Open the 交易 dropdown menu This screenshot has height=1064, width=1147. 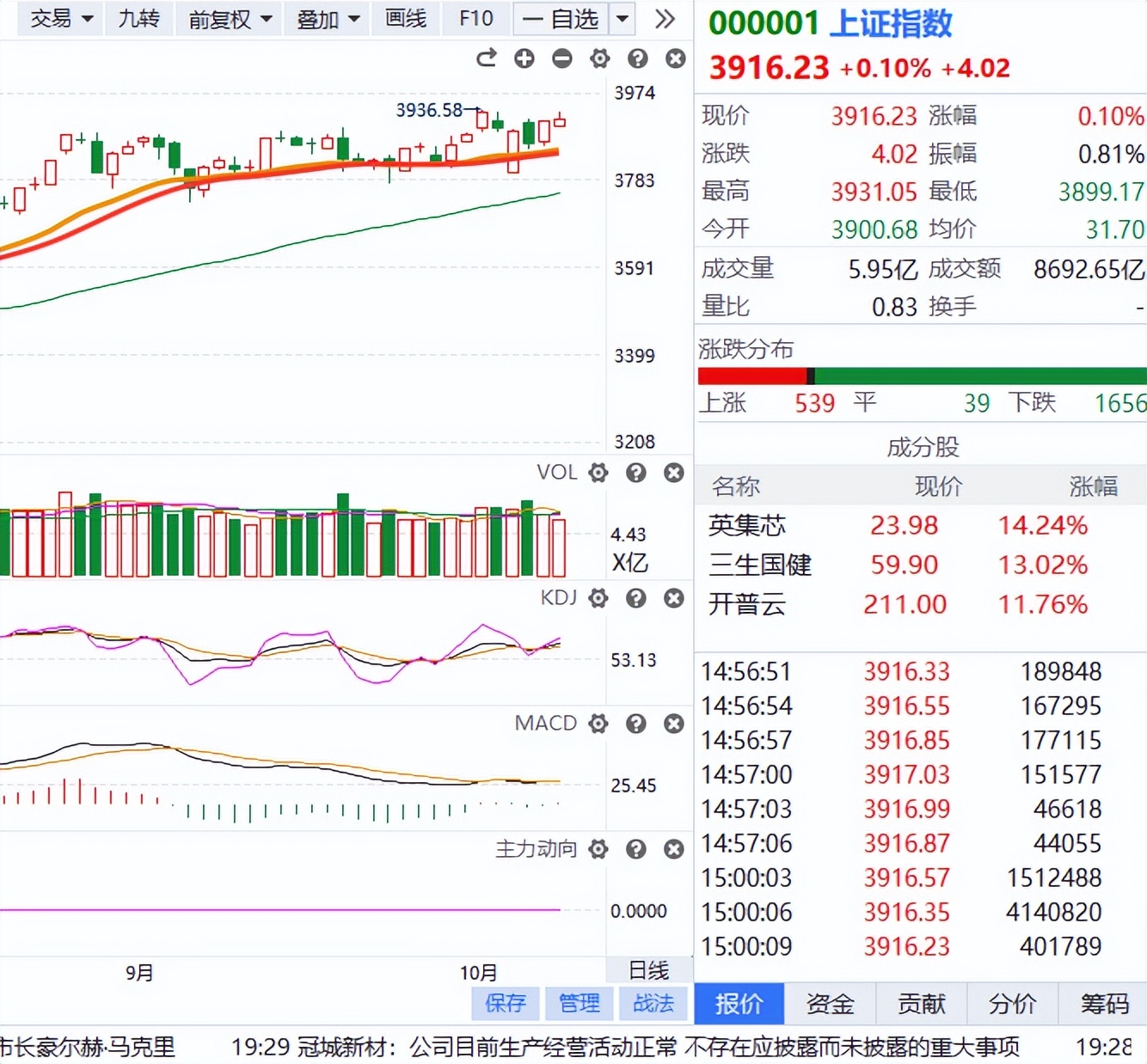tap(58, 18)
